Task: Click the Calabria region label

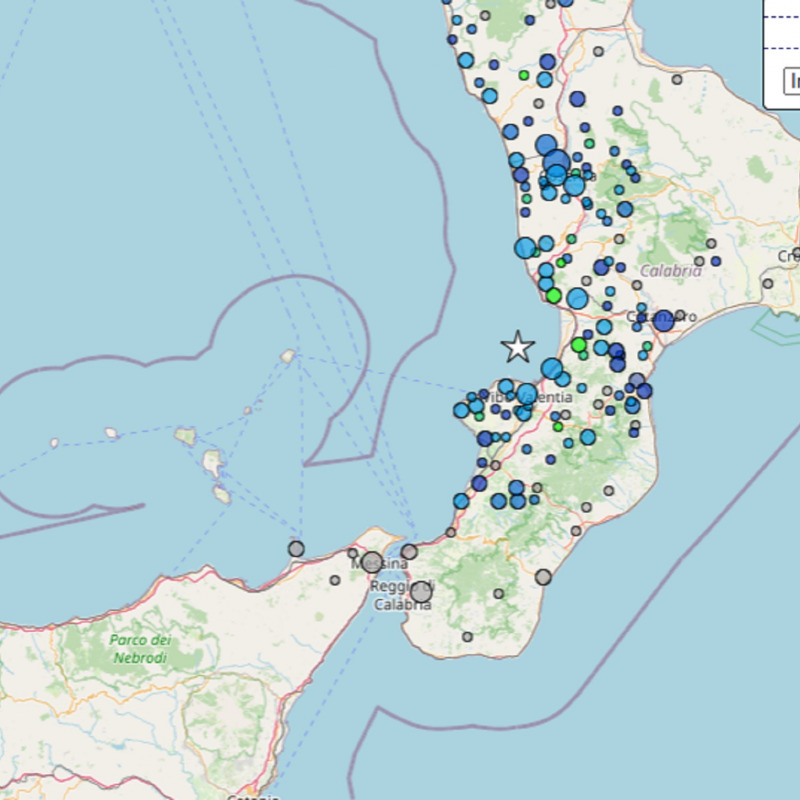Action: click(668, 268)
